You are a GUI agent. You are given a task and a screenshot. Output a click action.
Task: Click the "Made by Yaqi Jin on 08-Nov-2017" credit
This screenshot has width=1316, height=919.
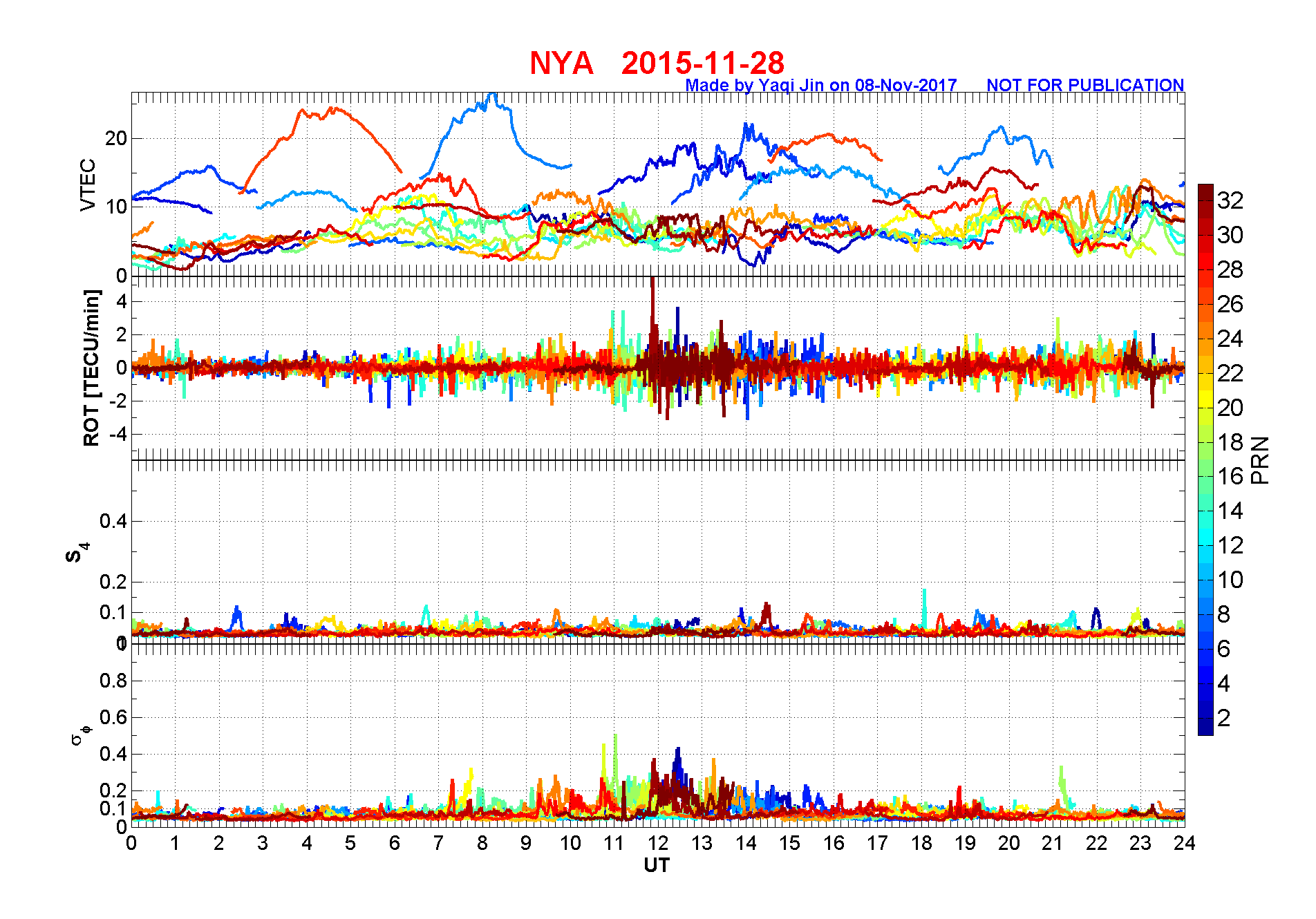[x=821, y=85]
